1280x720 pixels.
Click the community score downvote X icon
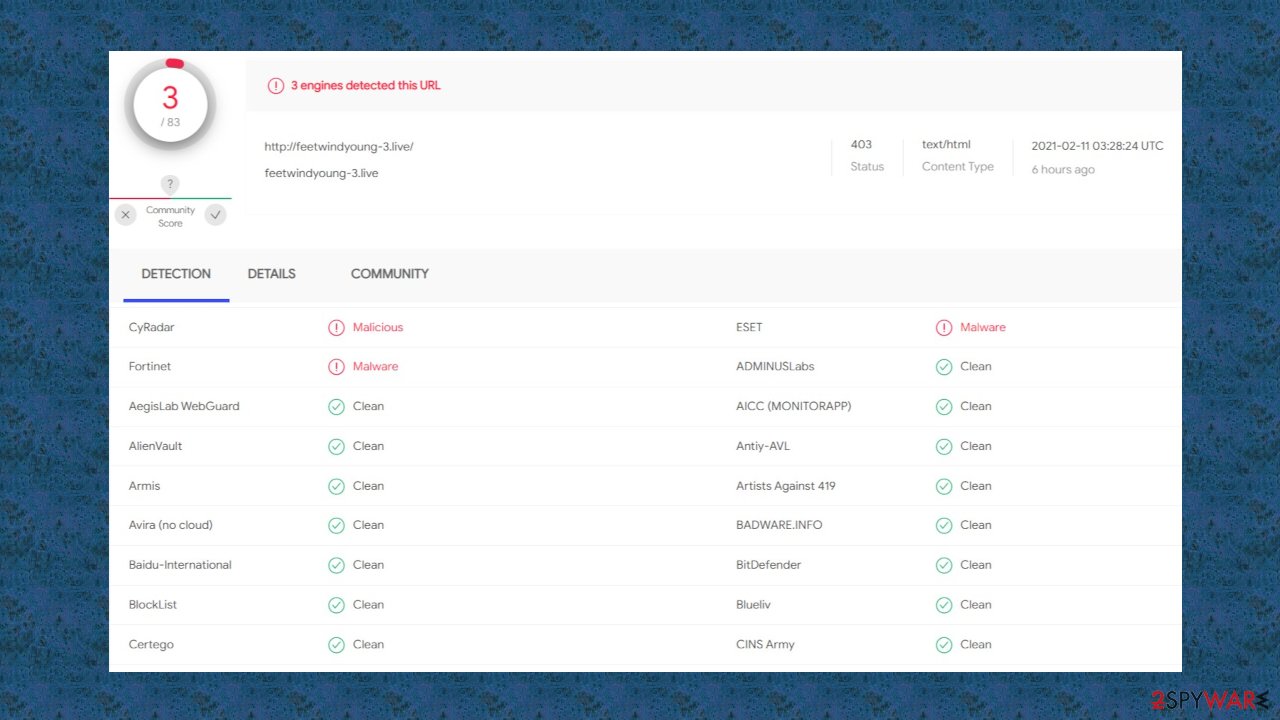125,215
